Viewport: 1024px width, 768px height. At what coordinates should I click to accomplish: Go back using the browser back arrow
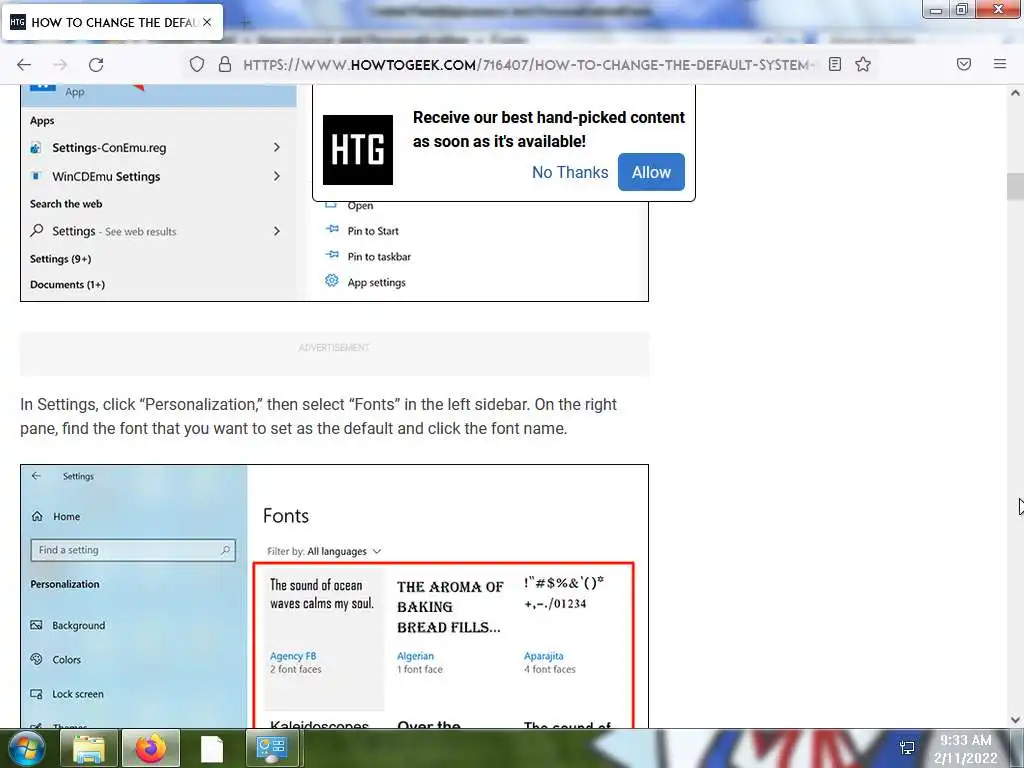coord(24,64)
